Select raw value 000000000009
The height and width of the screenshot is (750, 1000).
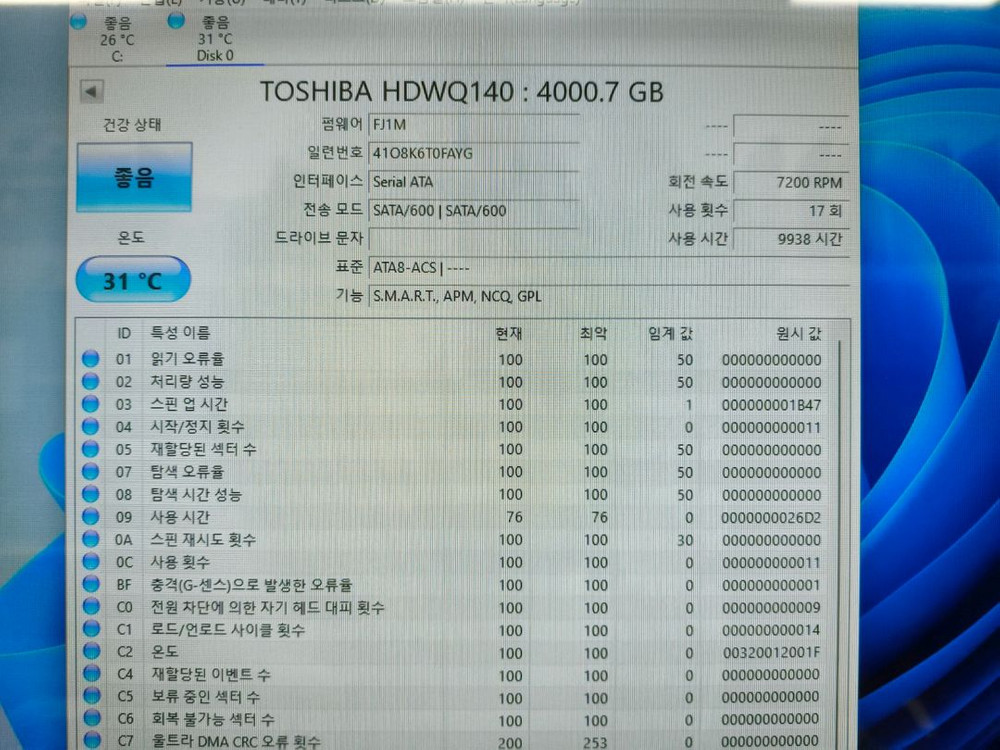pos(772,608)
